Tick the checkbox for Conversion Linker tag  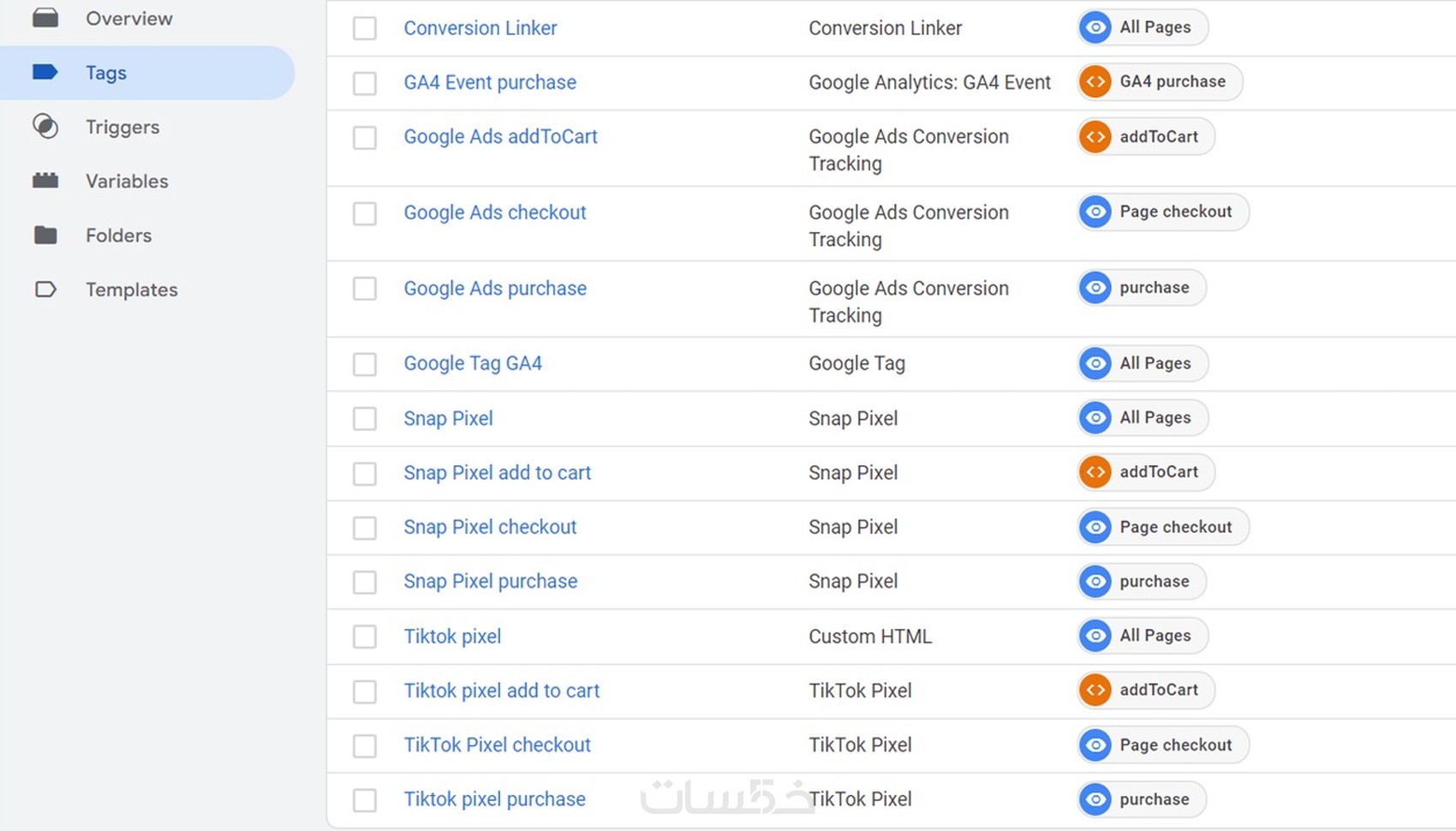click(x=365, y=28)
